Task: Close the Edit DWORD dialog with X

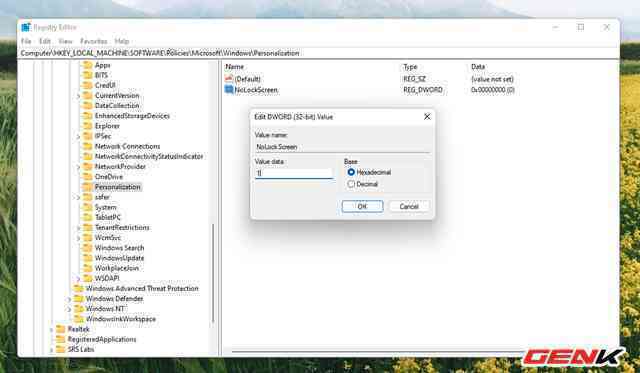Action: pyautogui.click(x=427, y=117)
